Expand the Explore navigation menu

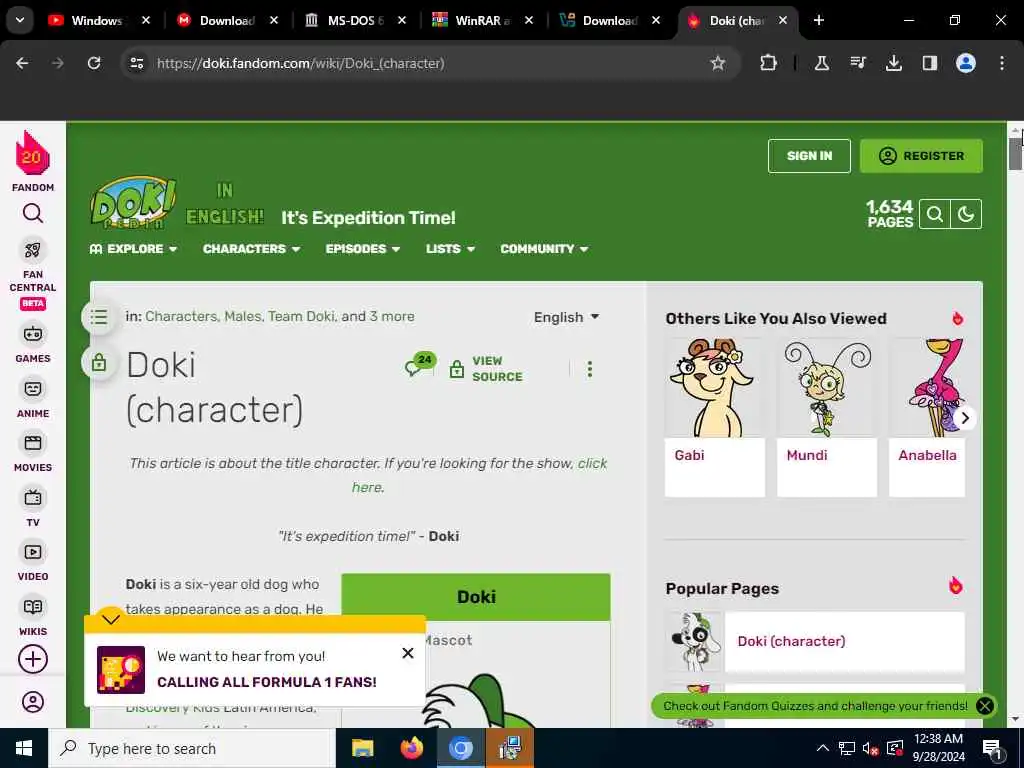tap(133, 249)
